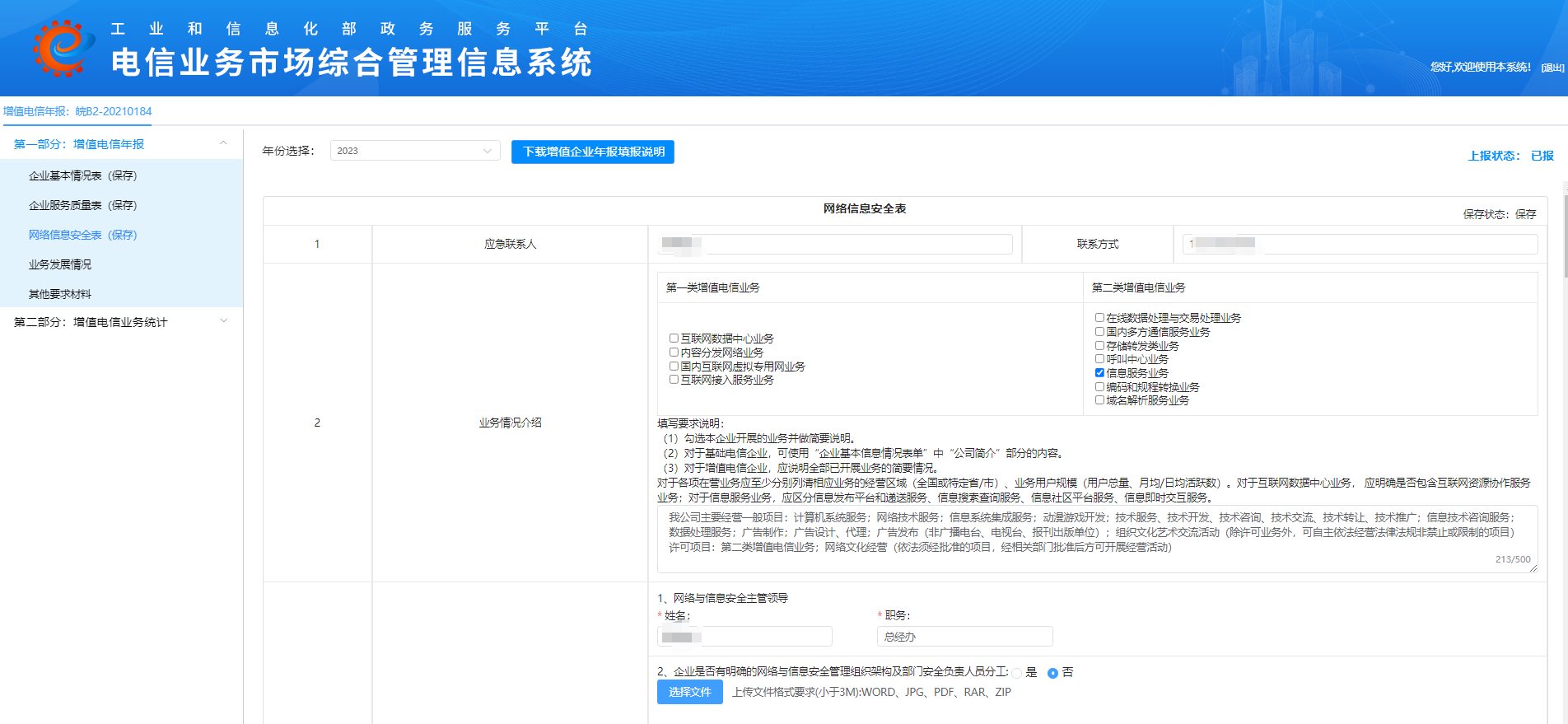Click the 网络信息安全表 table title
Image resolution: width=1568 pixels, height=724 pixels.
coord(865,208)
